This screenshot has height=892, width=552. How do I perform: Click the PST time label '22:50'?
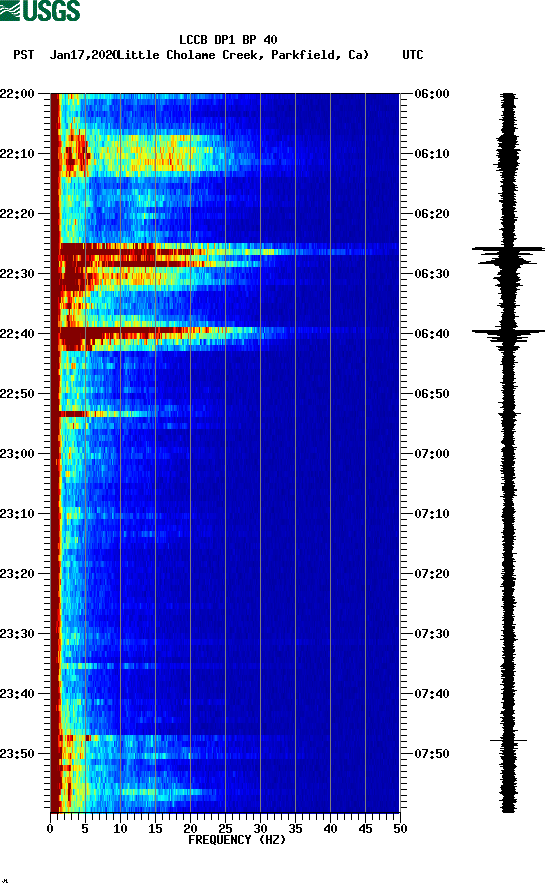[18, 394]
